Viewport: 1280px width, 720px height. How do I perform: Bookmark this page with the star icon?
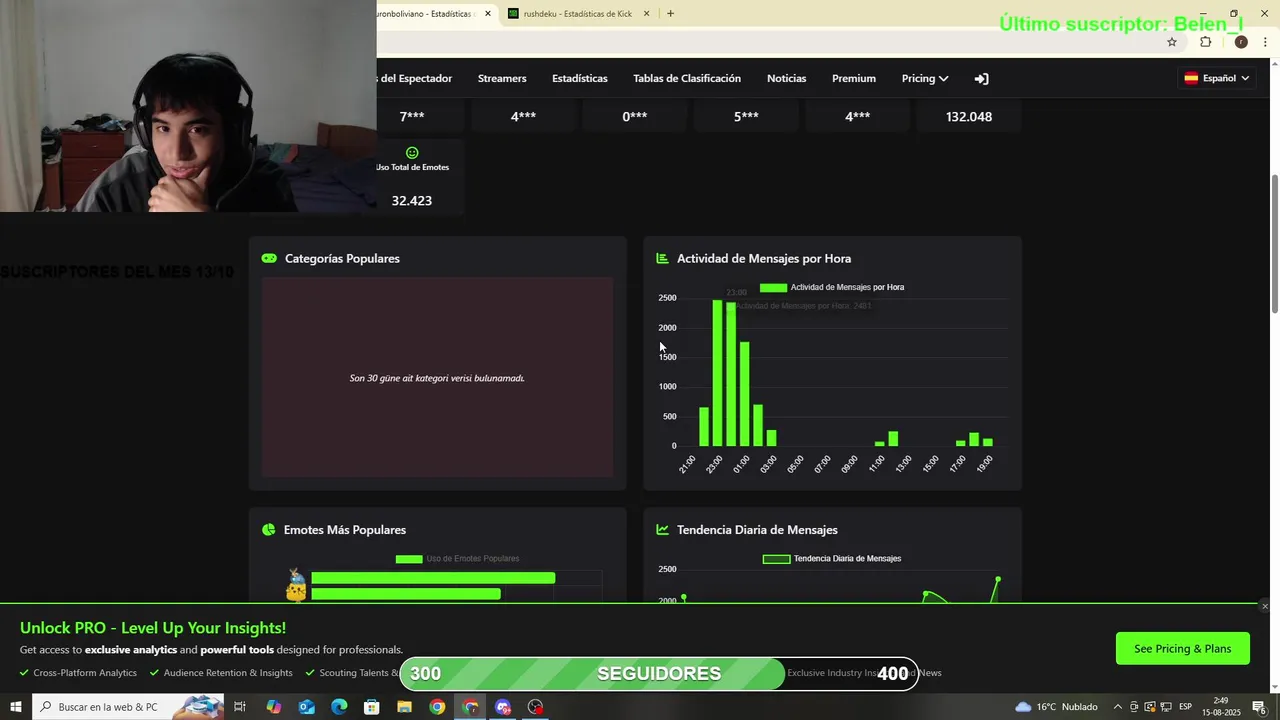click(x=1172, y=42)
